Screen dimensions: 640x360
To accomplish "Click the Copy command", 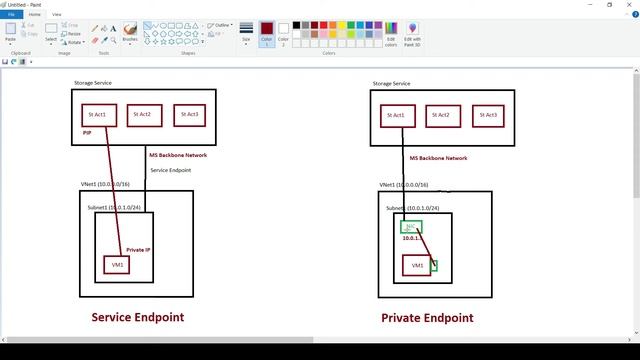I will coord(29,34).
